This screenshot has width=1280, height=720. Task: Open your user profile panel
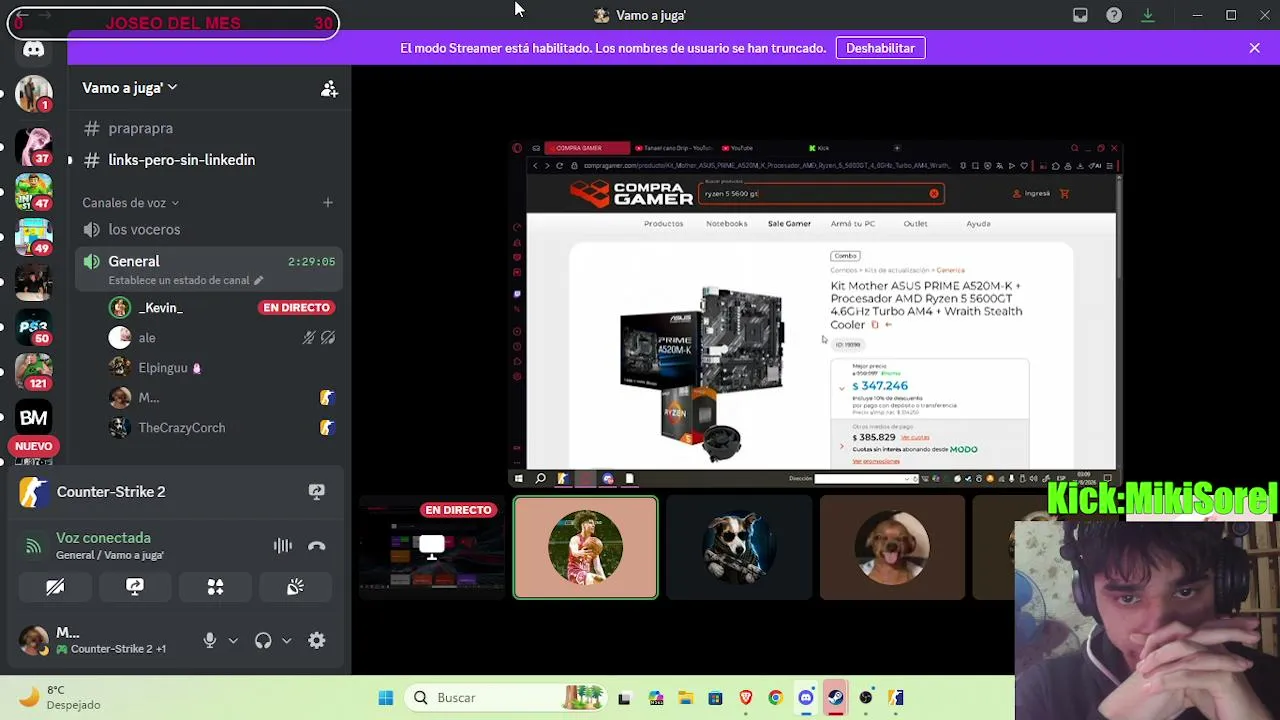95,641
